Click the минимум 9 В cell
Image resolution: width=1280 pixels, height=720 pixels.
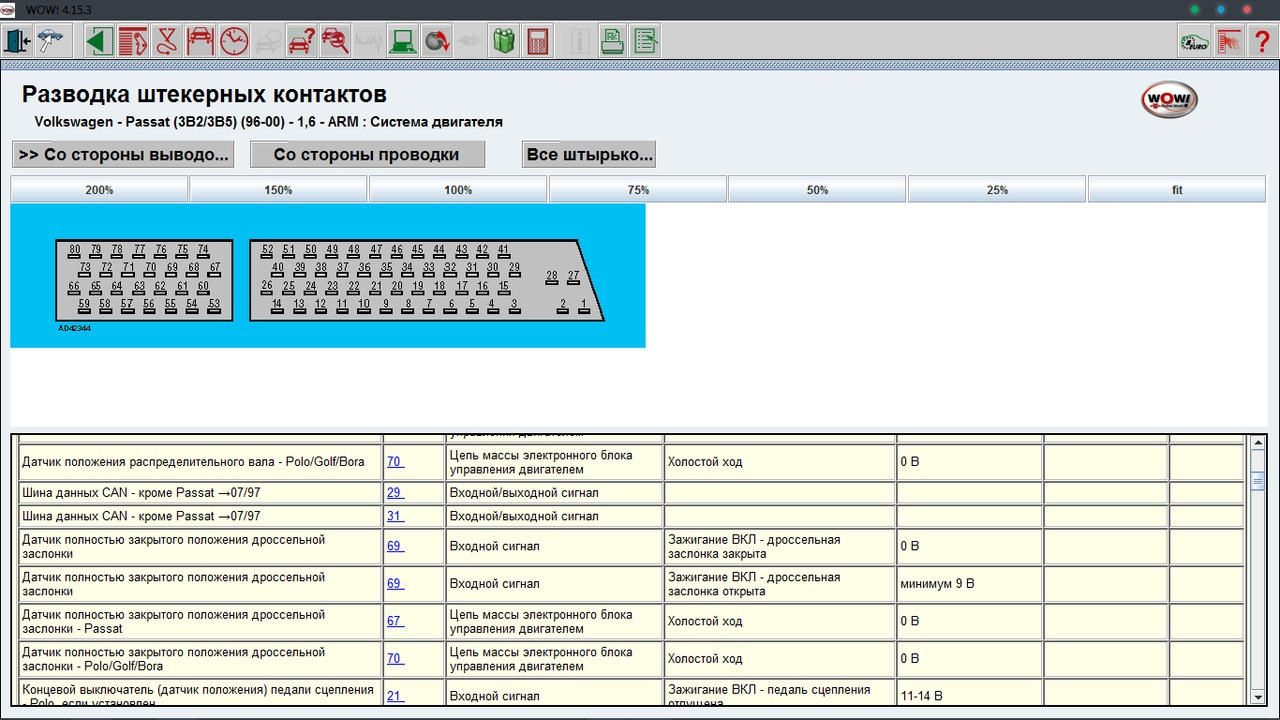click(x=969, y=583)
